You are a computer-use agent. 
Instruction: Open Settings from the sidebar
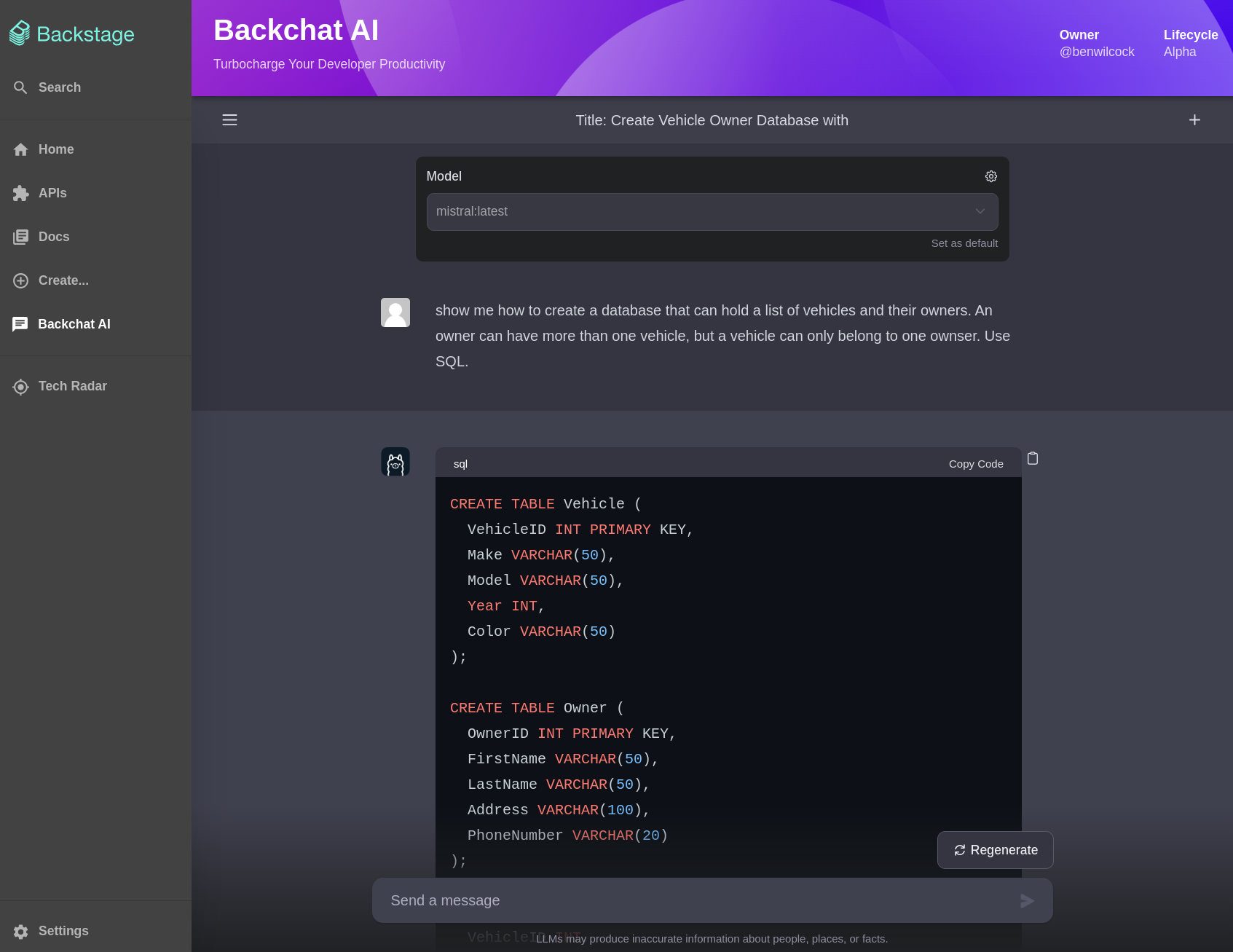(95, 931)
